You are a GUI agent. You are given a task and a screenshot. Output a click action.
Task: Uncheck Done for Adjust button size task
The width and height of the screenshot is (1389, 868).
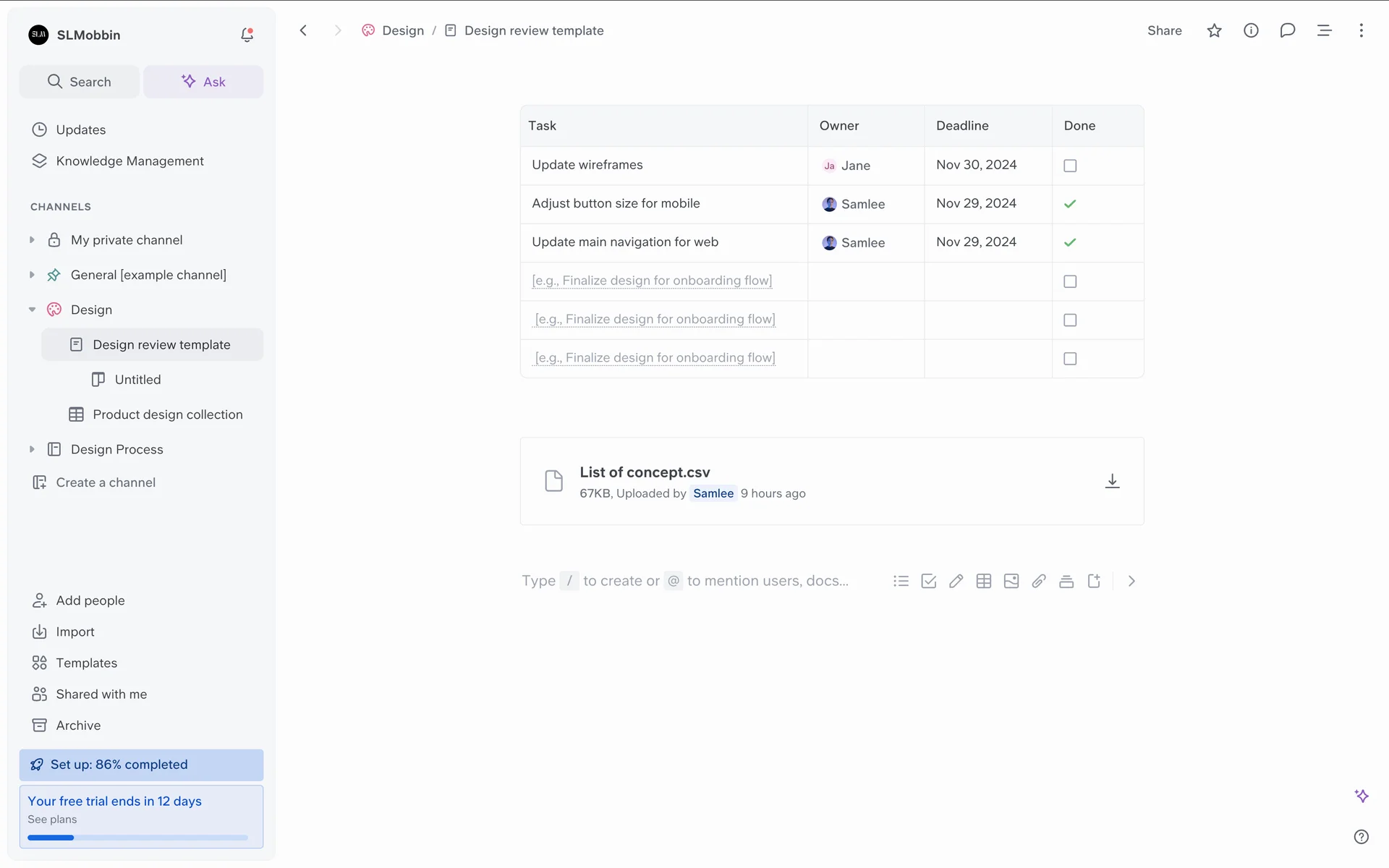tap(1070, 204)
